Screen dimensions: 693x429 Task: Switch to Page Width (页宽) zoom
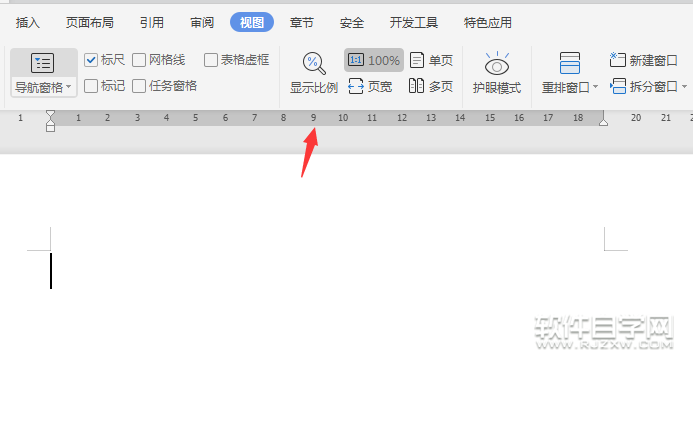370,87
